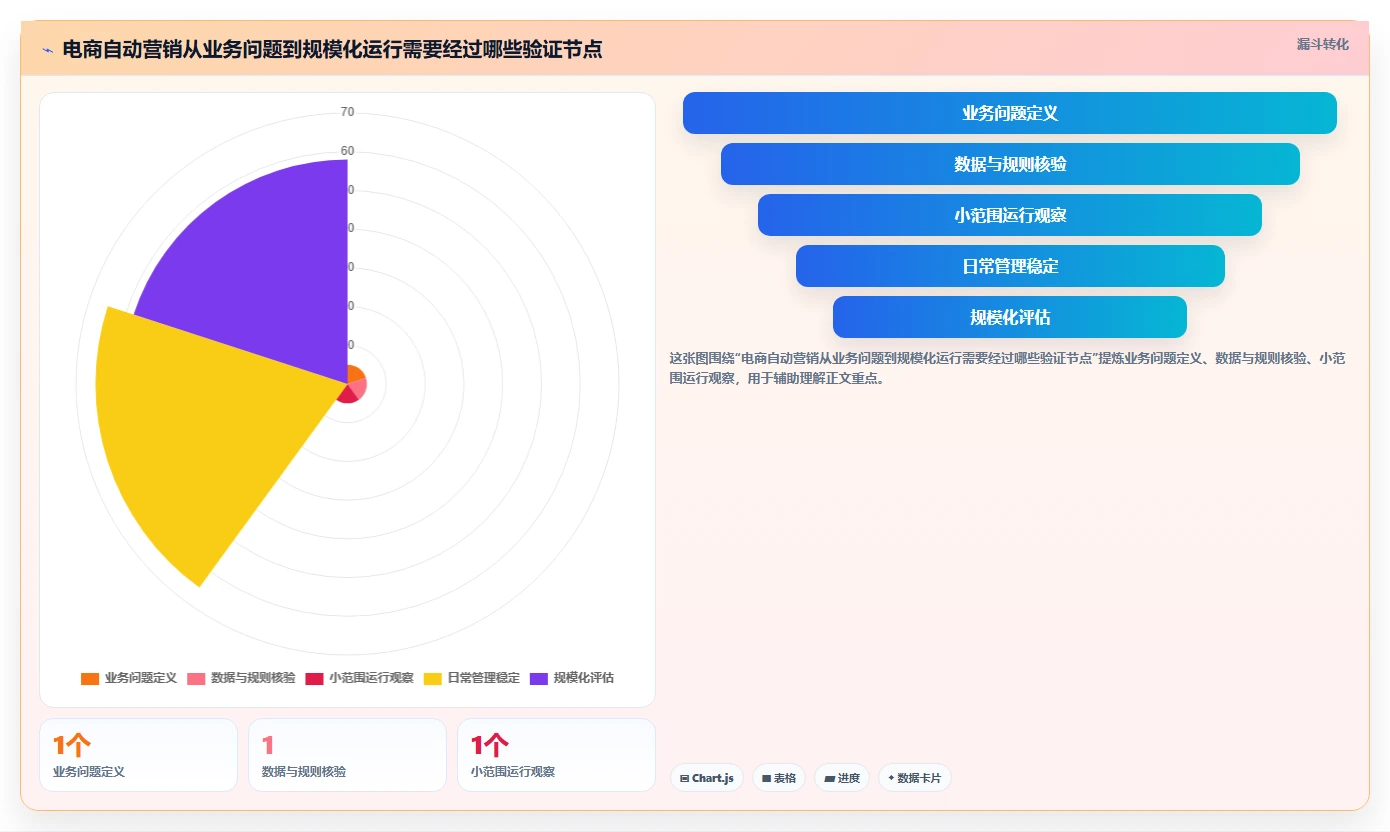This screenshot has width=1390, height=832.
Task: Toggle the 日常管理稳定 yellow legend item
Action: tap(472, 678)
